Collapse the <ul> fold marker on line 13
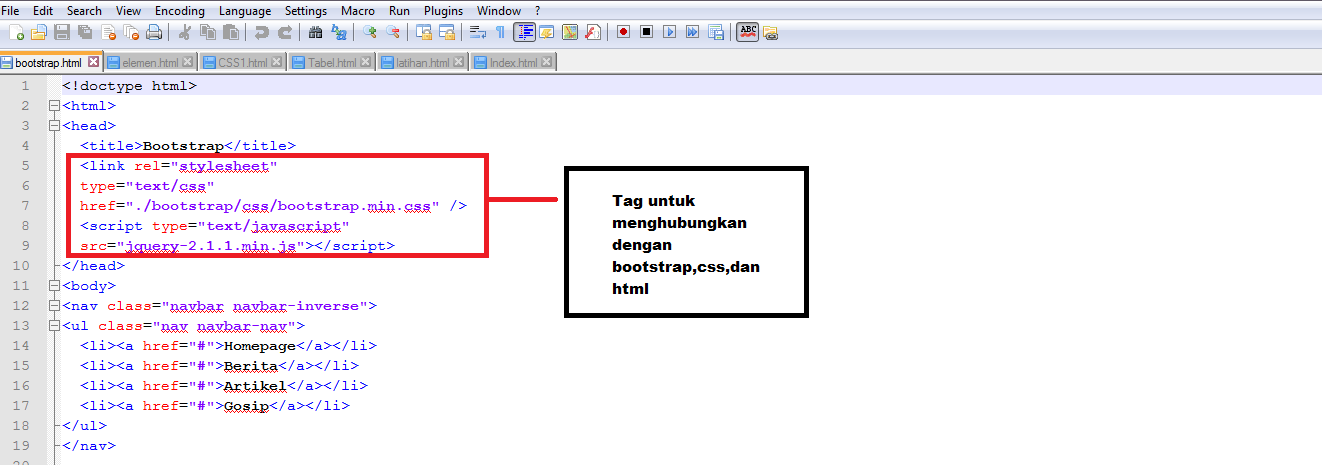The width and height of the screenshot is (1322, 465). click(x=53, y=326)
